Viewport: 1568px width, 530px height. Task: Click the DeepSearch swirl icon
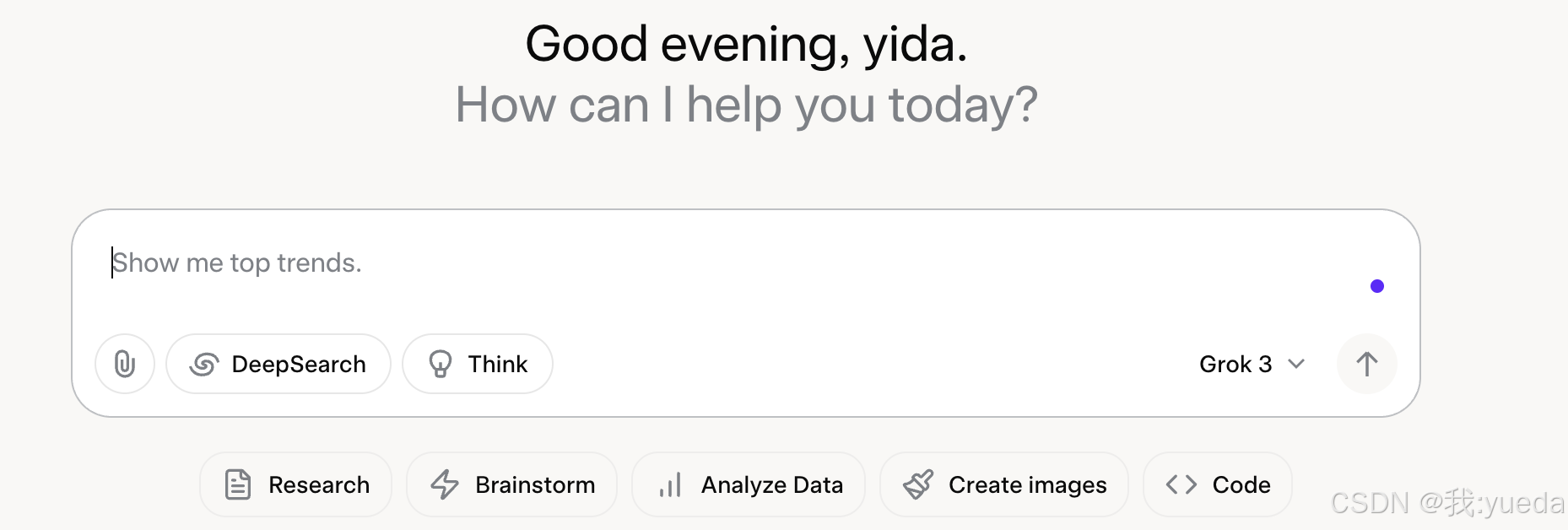pos(204,364)
